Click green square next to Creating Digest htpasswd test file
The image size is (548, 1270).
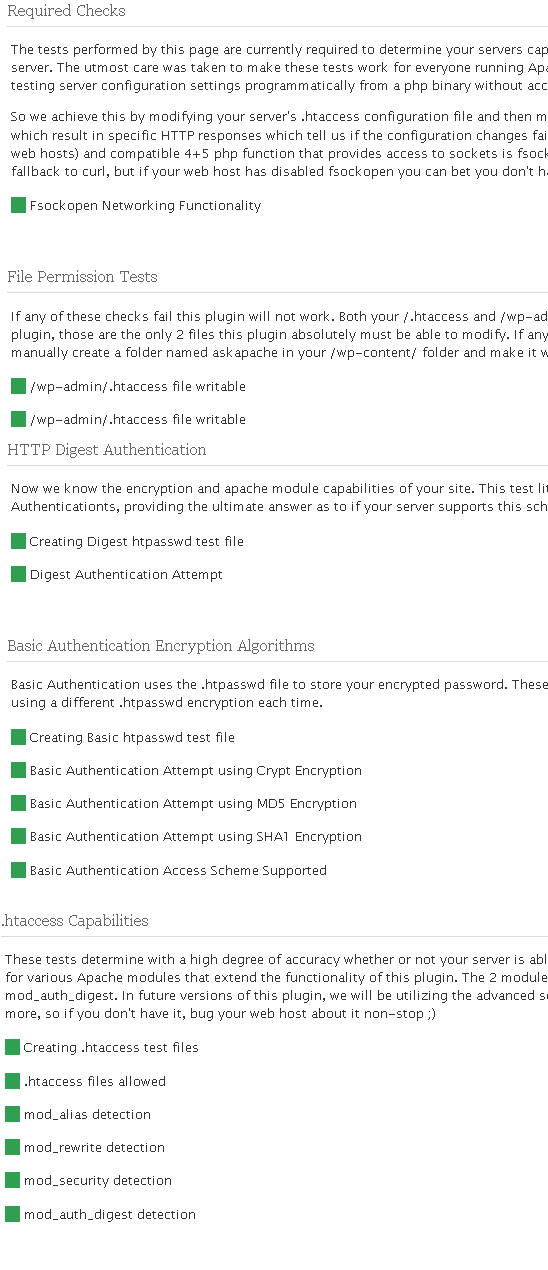(x=18, y=541)
